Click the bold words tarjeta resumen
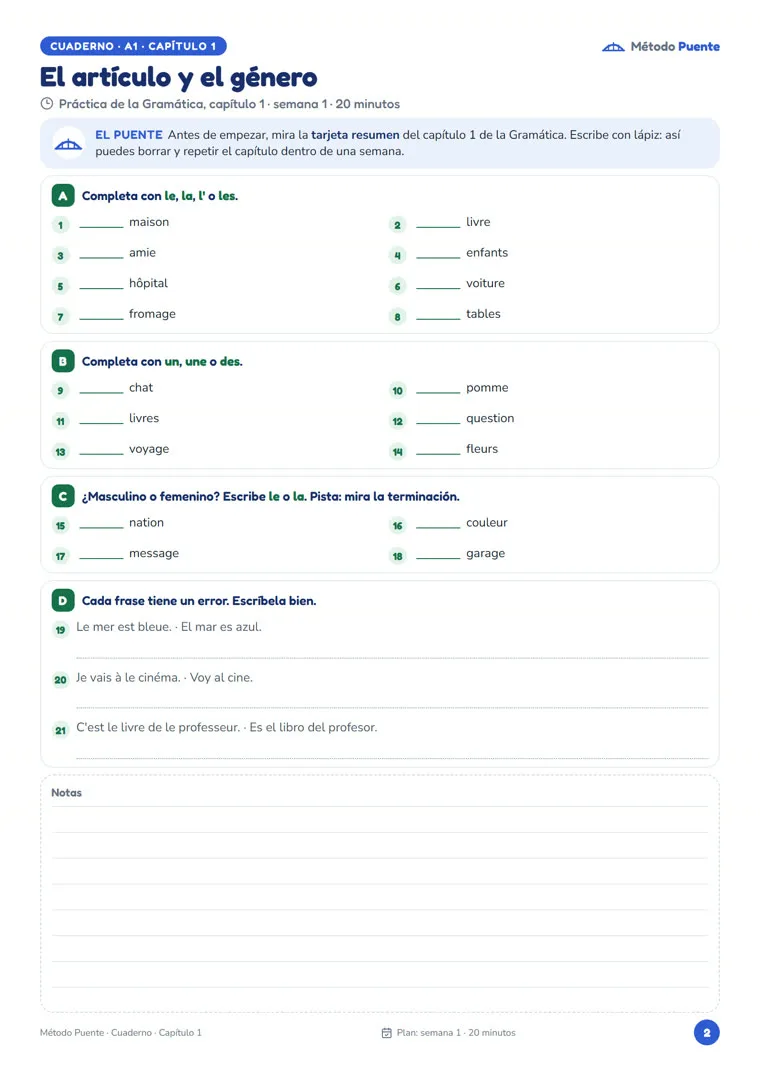The image size is (760, 1075). tap(355, 135)
